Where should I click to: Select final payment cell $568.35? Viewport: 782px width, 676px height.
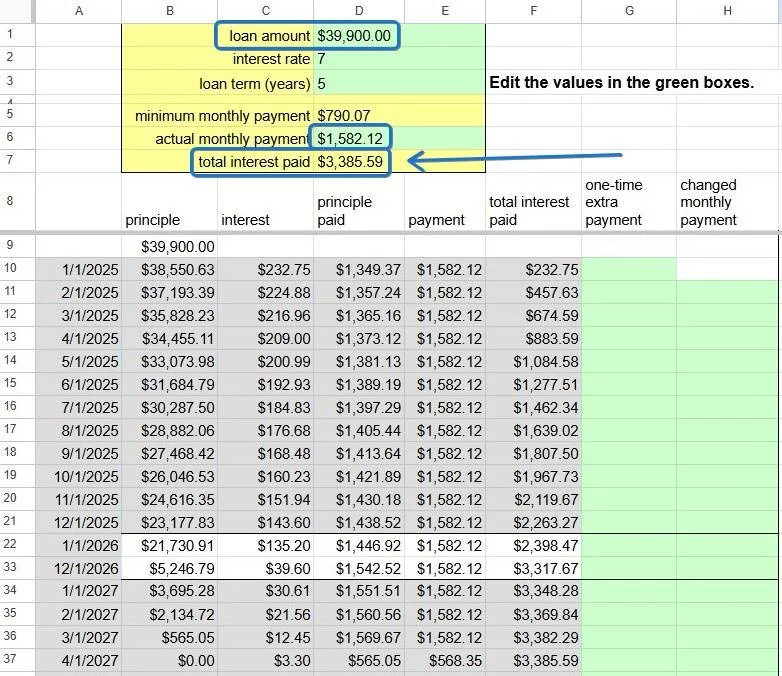(x=445, y=660)
